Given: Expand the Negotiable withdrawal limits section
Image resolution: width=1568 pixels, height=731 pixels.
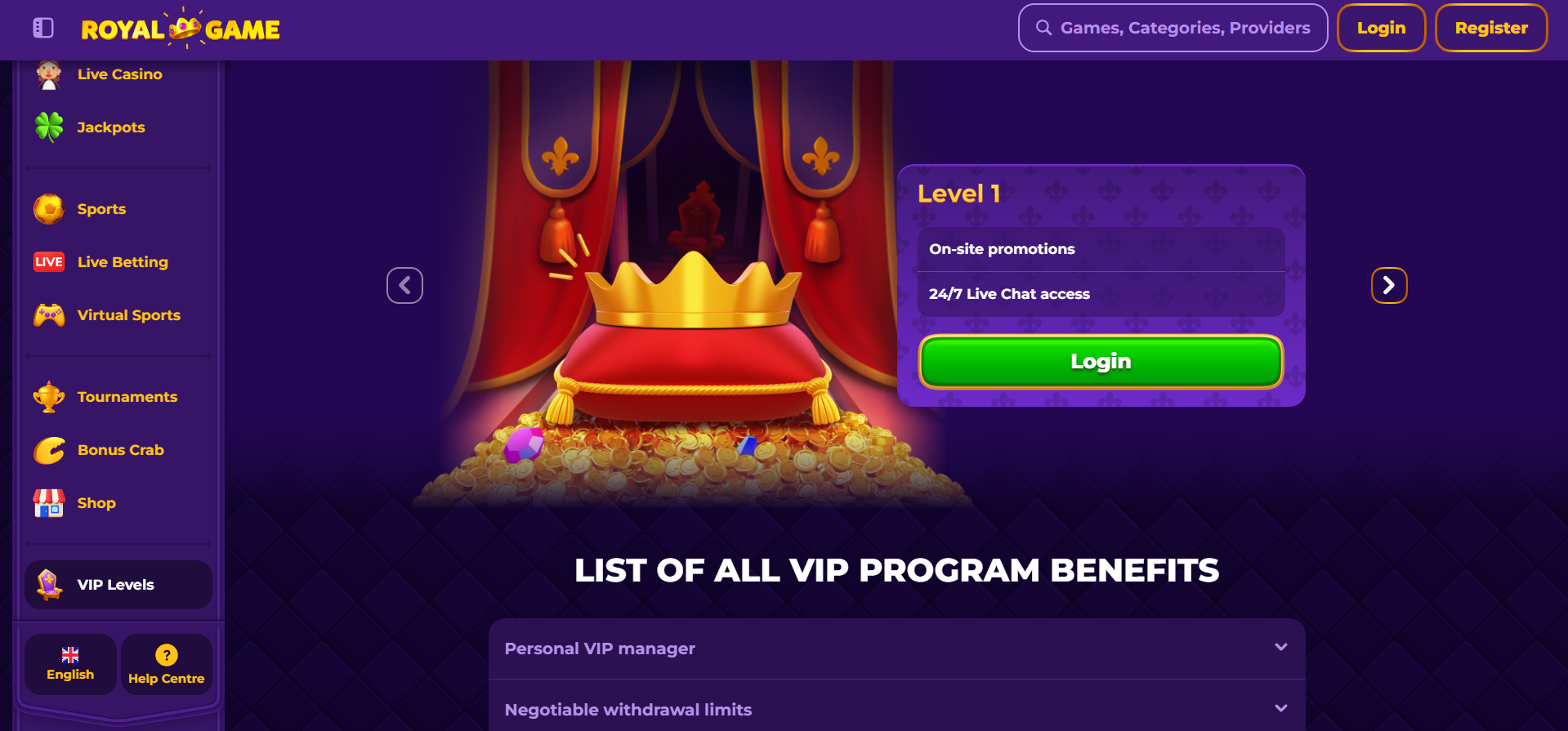Looking at the screenshot, I should pos(896,709).
